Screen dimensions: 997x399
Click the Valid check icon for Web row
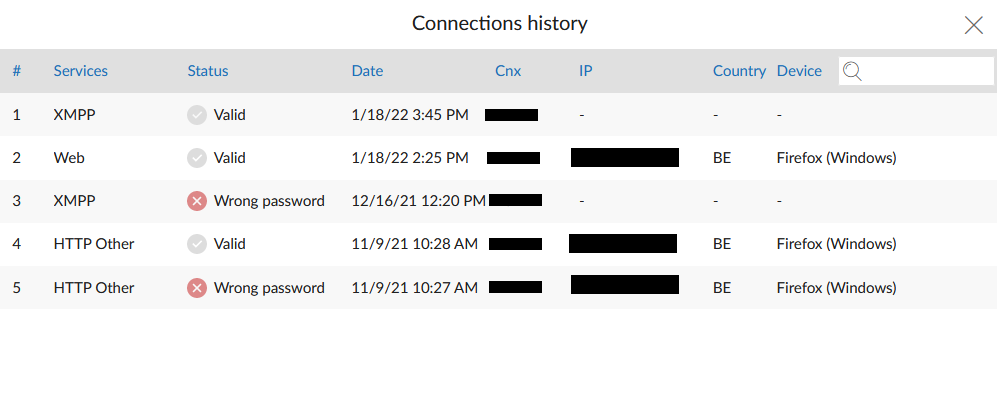coord(197,158)
